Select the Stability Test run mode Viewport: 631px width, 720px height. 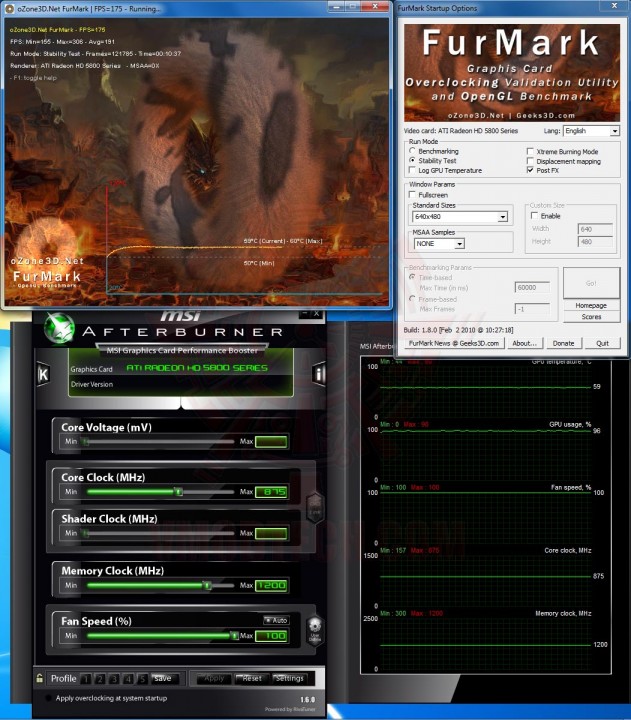tap(412, 160)
